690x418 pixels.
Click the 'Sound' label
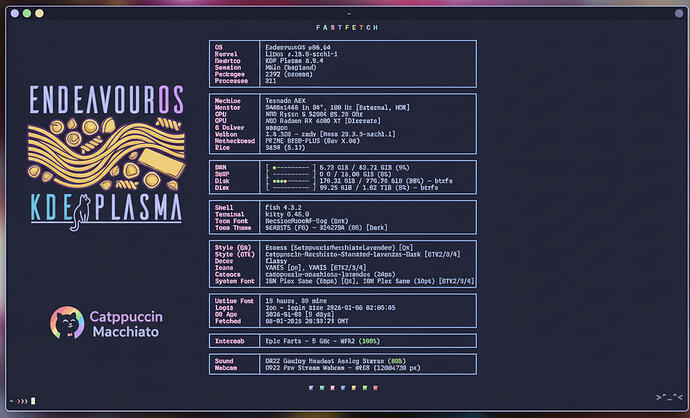coord(224,361)
